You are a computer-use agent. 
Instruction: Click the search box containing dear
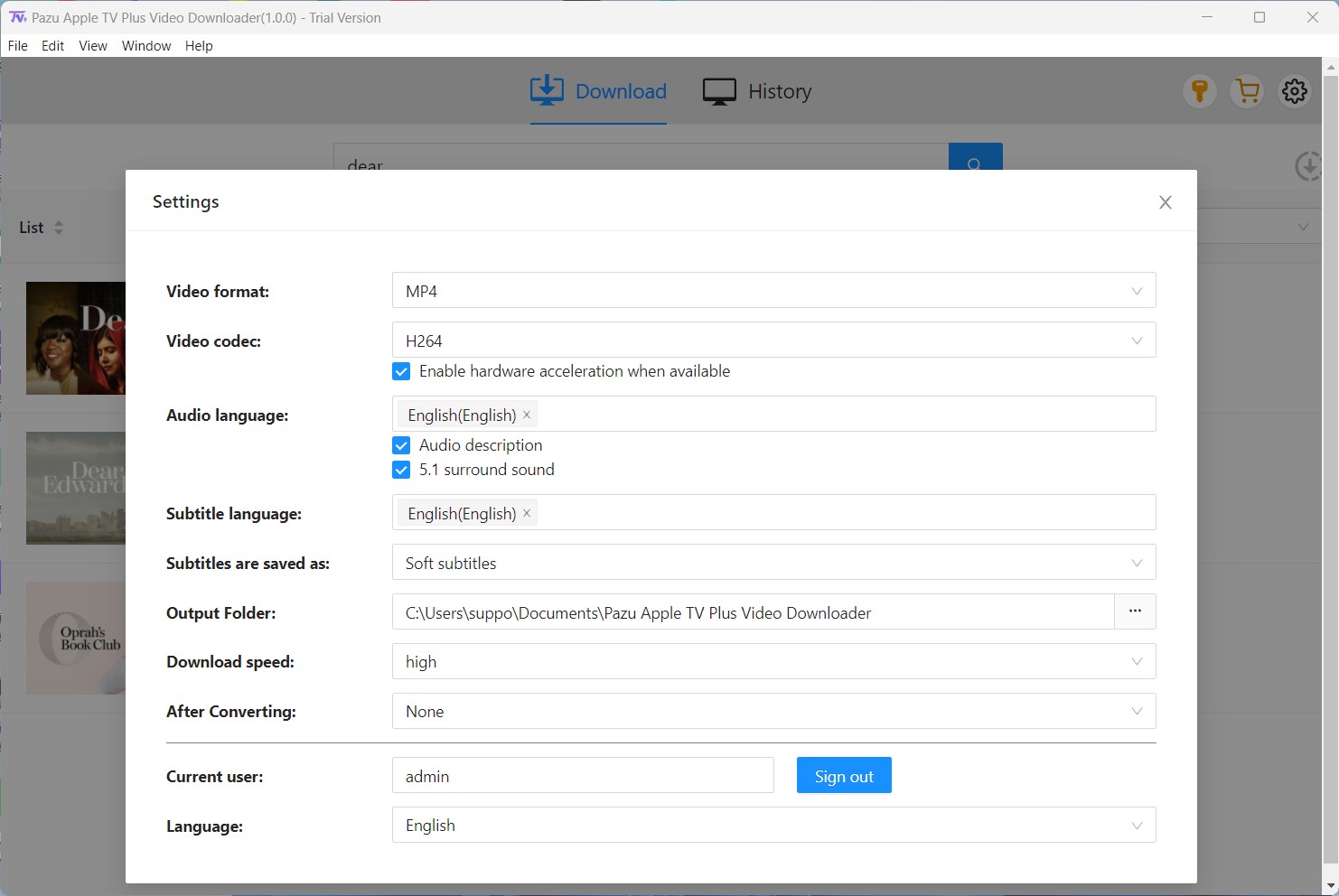coord(641,157)
